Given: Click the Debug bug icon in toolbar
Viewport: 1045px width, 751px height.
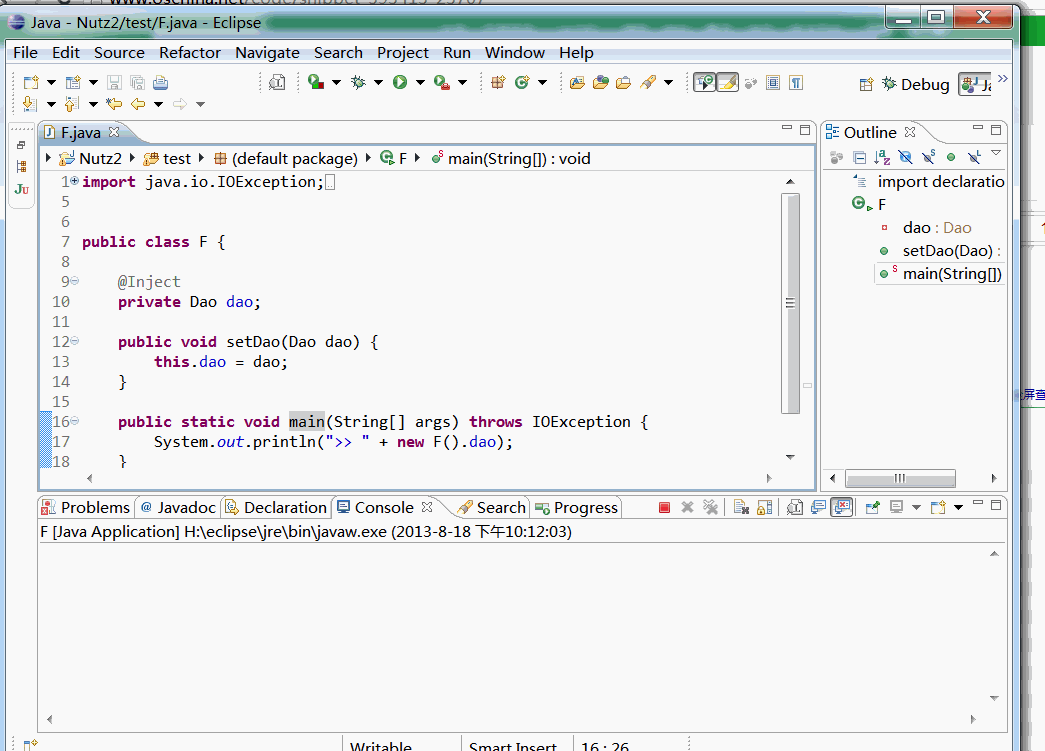Looking at the screenshot, I should (x=358, y=83).
